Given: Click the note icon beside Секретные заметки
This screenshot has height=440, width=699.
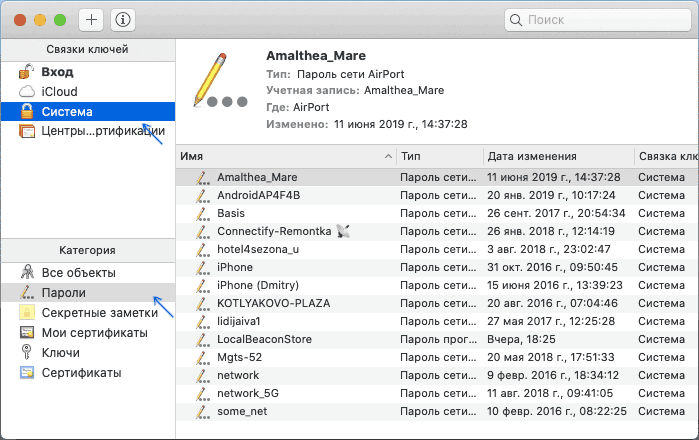Looking at the screenshot, I should [x=27, y=313].
